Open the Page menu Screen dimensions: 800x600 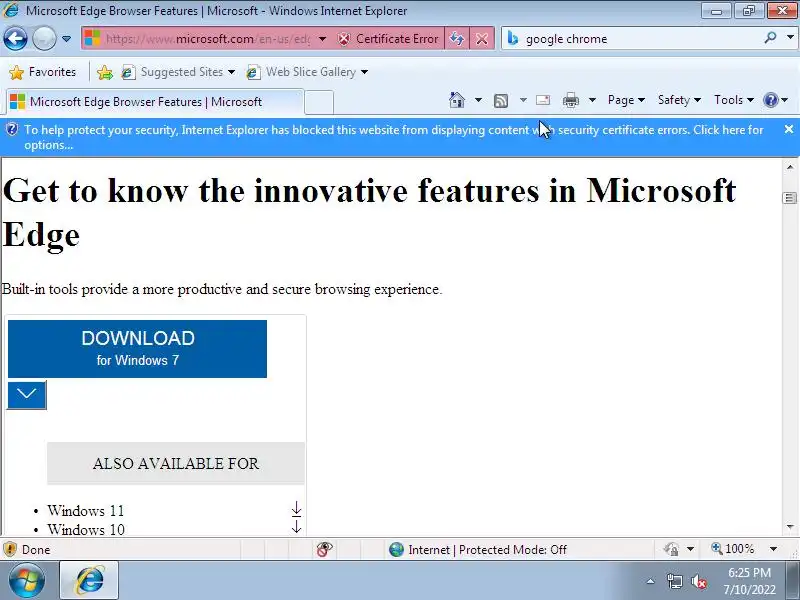626,100
